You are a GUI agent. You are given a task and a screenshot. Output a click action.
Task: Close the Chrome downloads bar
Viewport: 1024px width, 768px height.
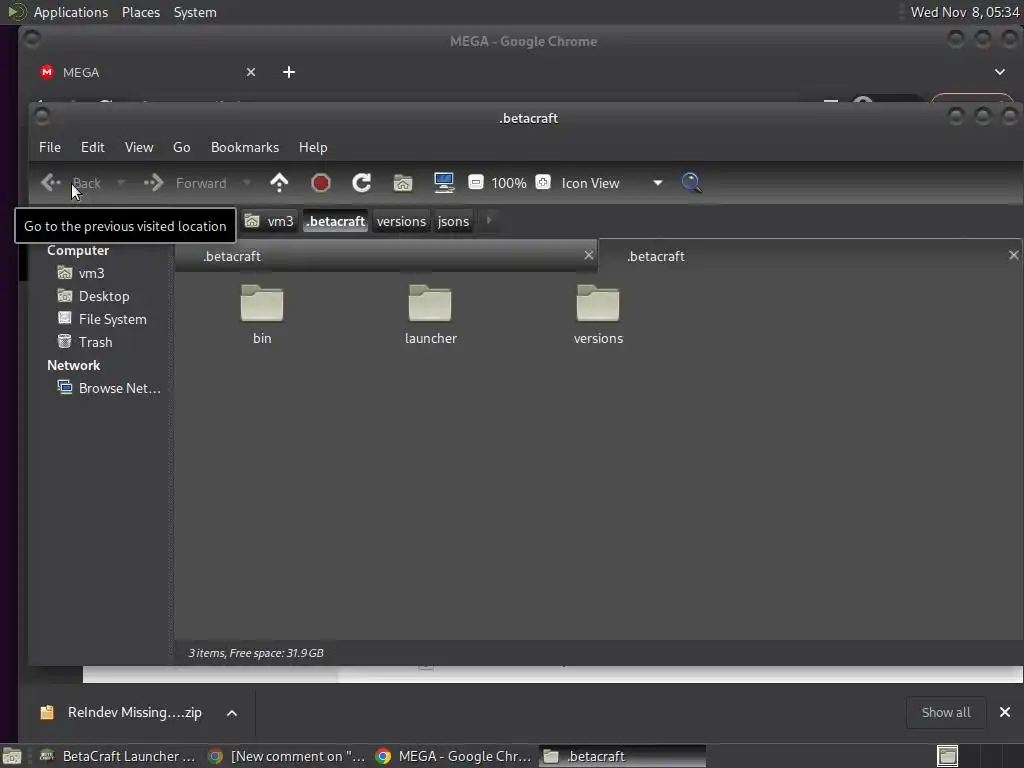tap(1004, 712)
